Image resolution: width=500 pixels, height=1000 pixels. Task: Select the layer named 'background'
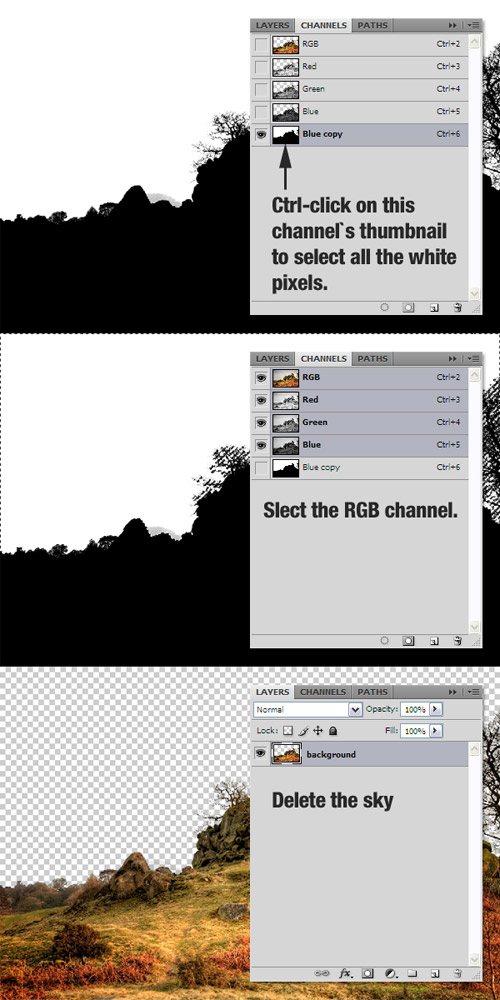[359, 754]
